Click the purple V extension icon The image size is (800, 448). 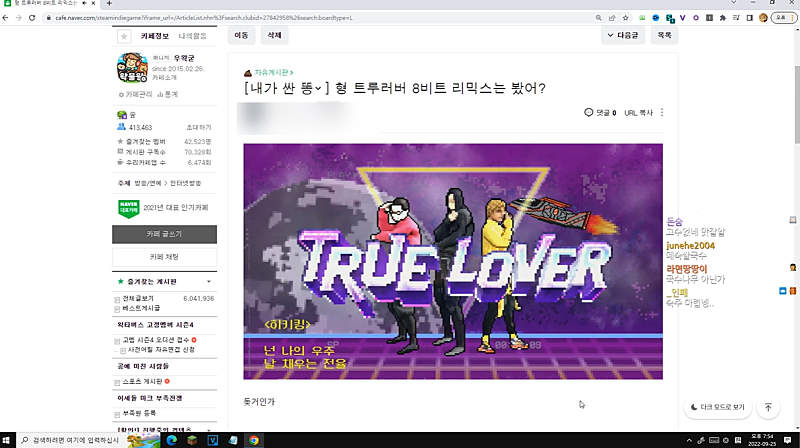[x=683, y=18]
